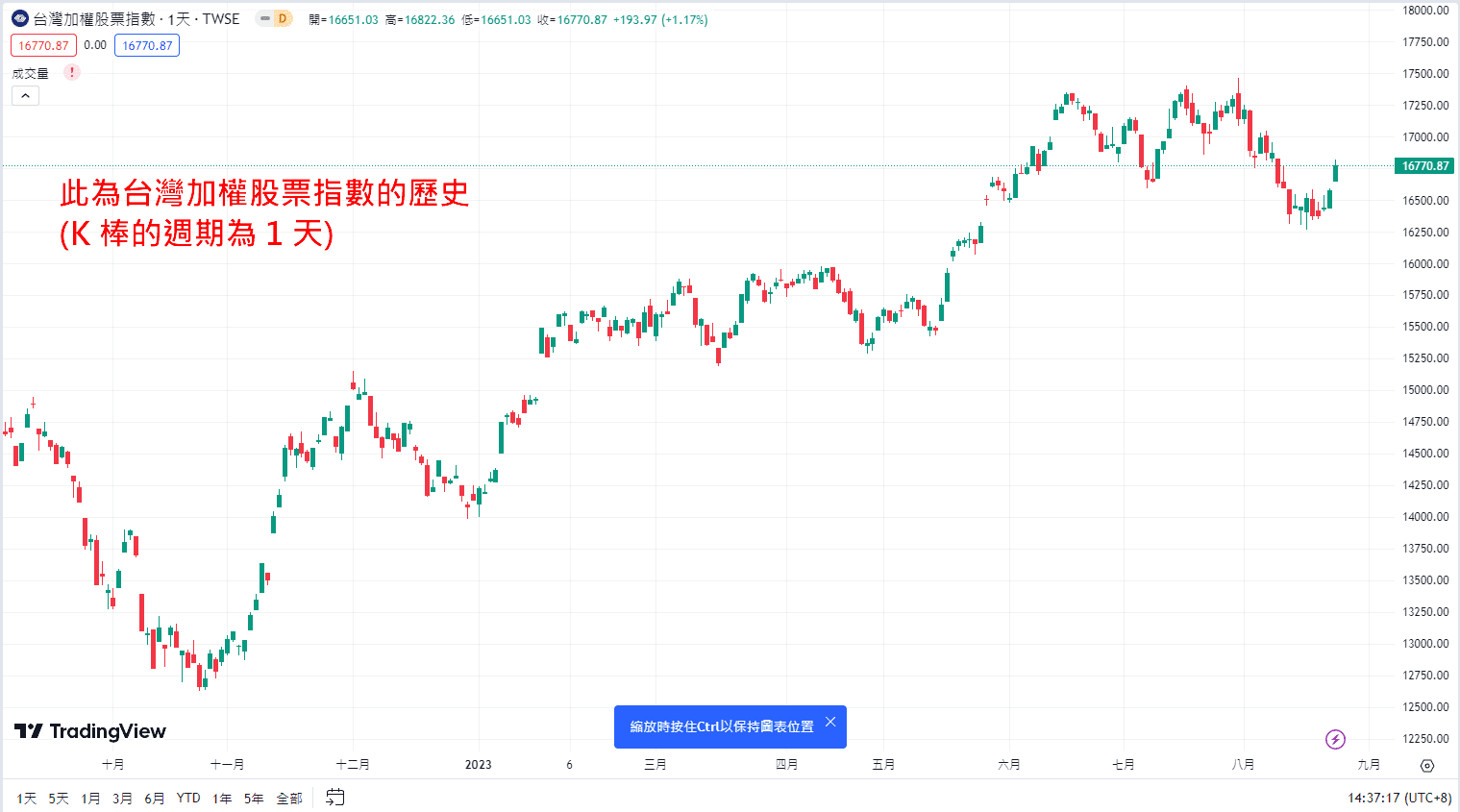Click the 三月 time axis label
This screenshot has height=812, width=1460.
click(655, 765)
